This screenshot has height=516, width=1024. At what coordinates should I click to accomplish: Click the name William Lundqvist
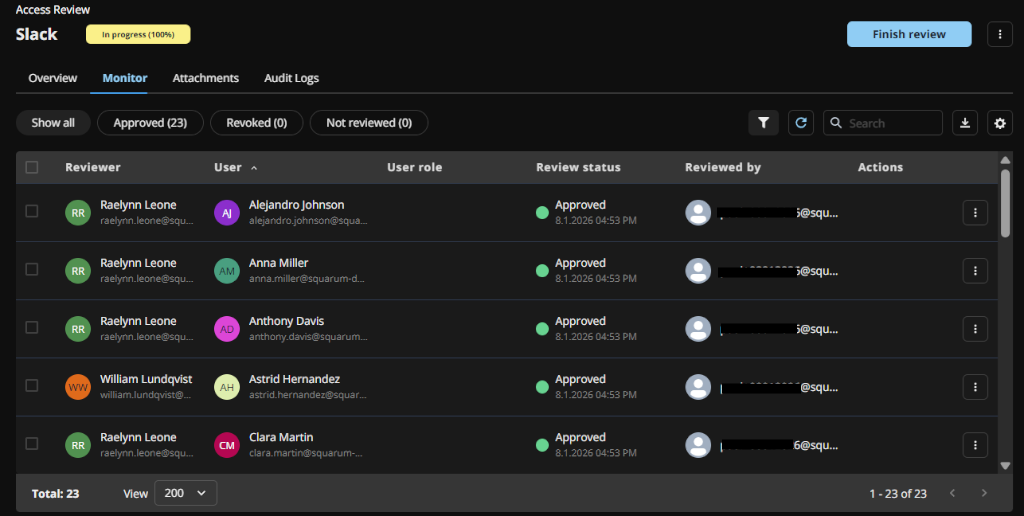point(146,379)
